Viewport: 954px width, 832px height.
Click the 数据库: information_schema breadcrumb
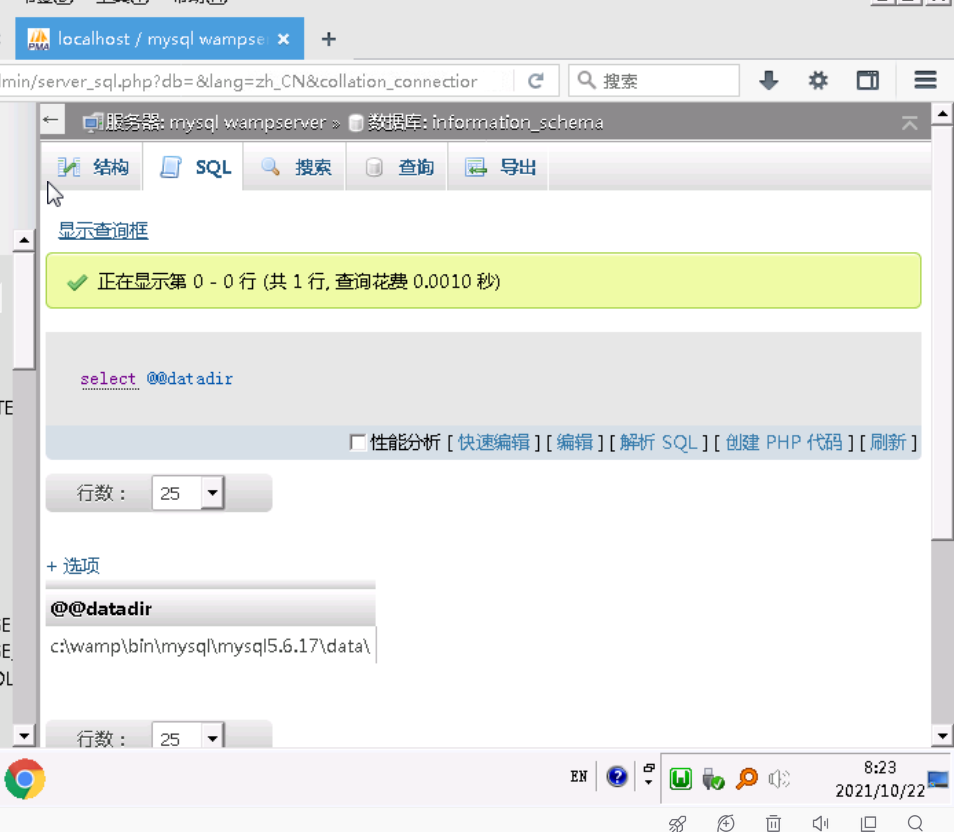[x=476, y=122]
